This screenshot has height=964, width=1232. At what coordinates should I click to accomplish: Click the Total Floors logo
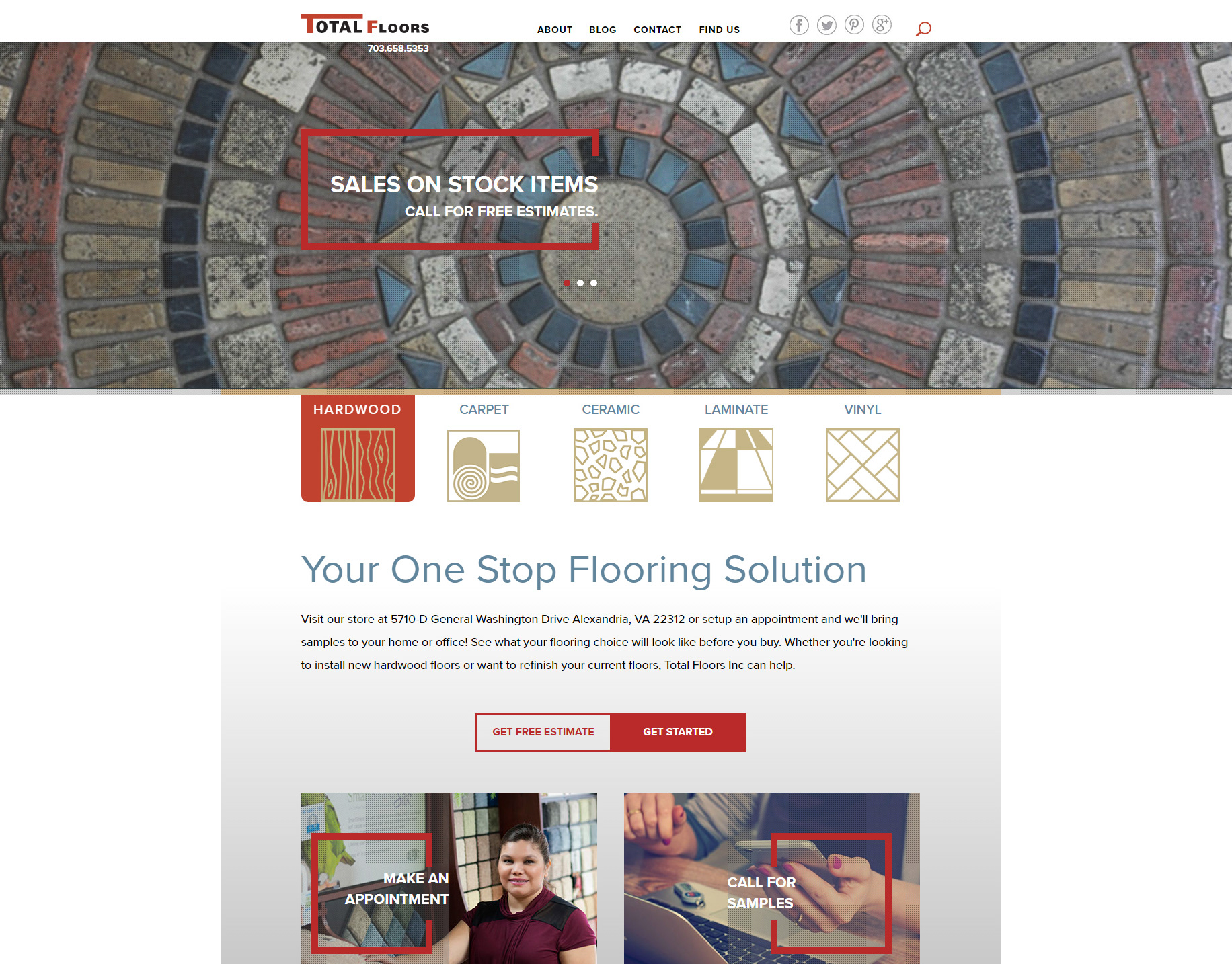(x=365, y=25)
